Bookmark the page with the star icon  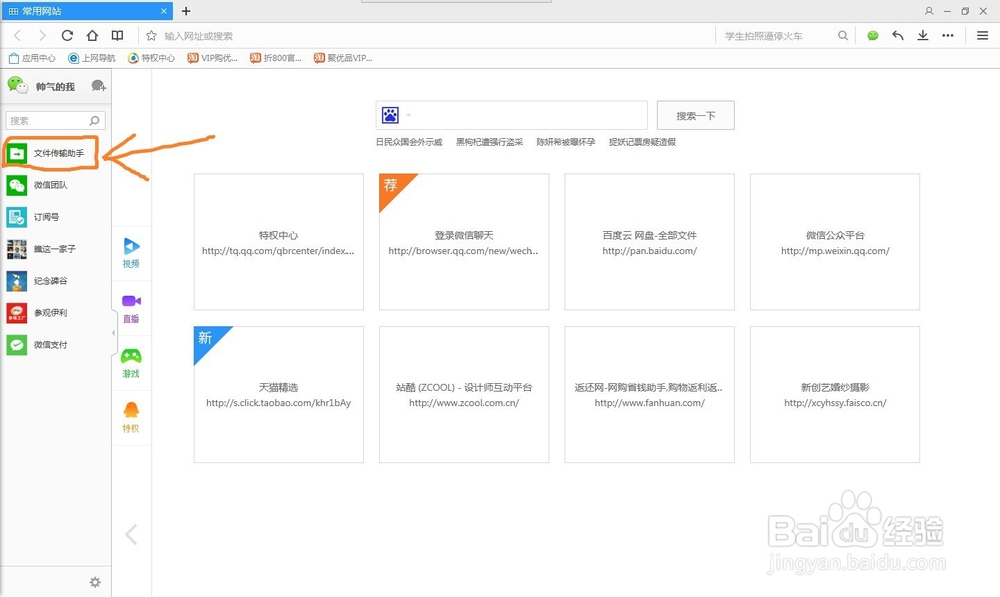click(x=151, y=36)
